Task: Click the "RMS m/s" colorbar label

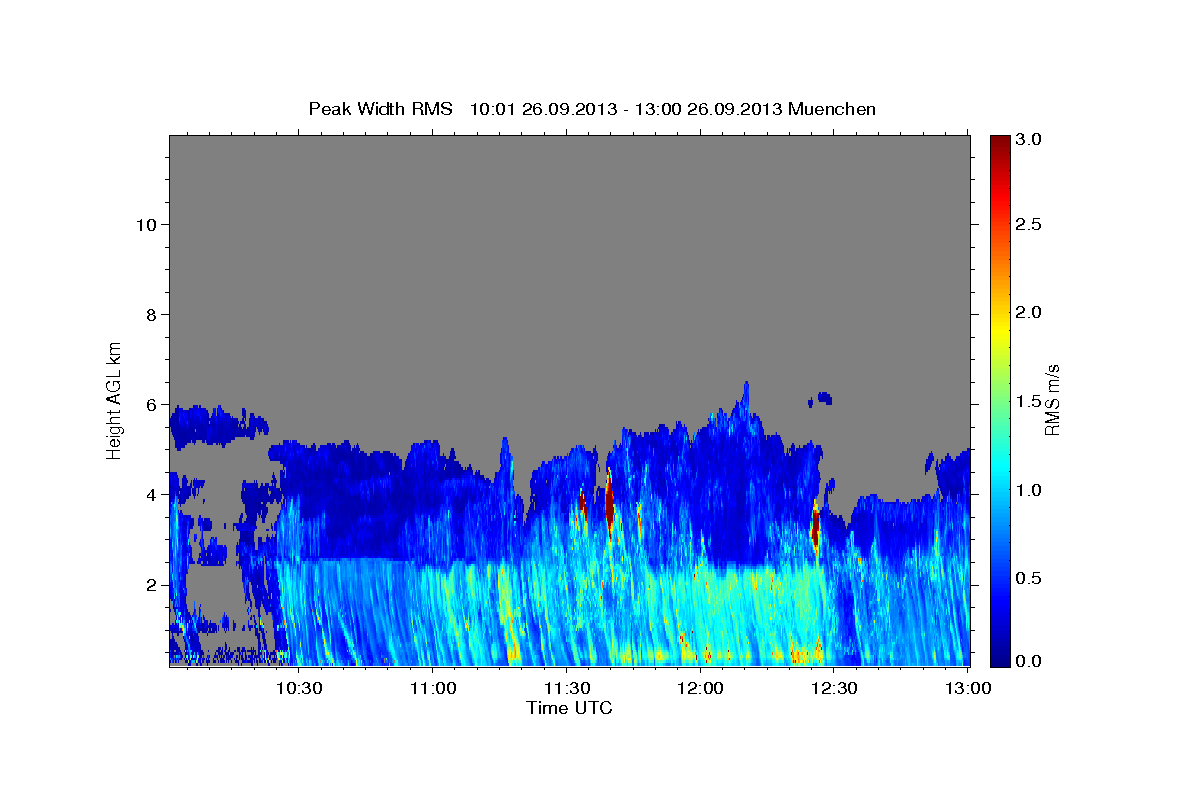Action: (1052, 400)
